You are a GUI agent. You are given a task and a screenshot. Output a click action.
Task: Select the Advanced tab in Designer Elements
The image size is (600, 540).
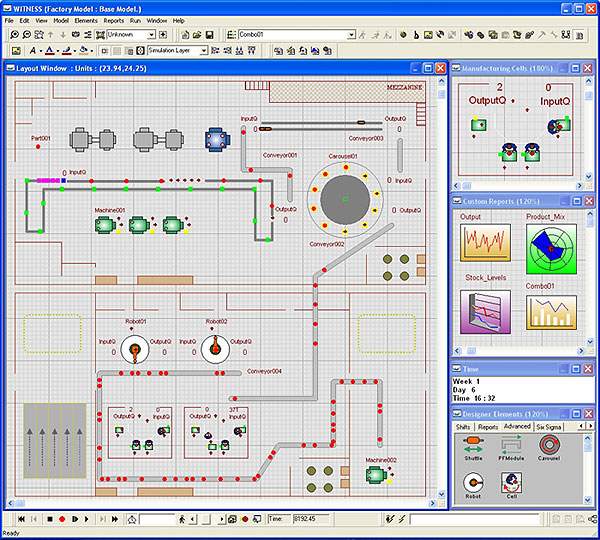coord(517,426)
